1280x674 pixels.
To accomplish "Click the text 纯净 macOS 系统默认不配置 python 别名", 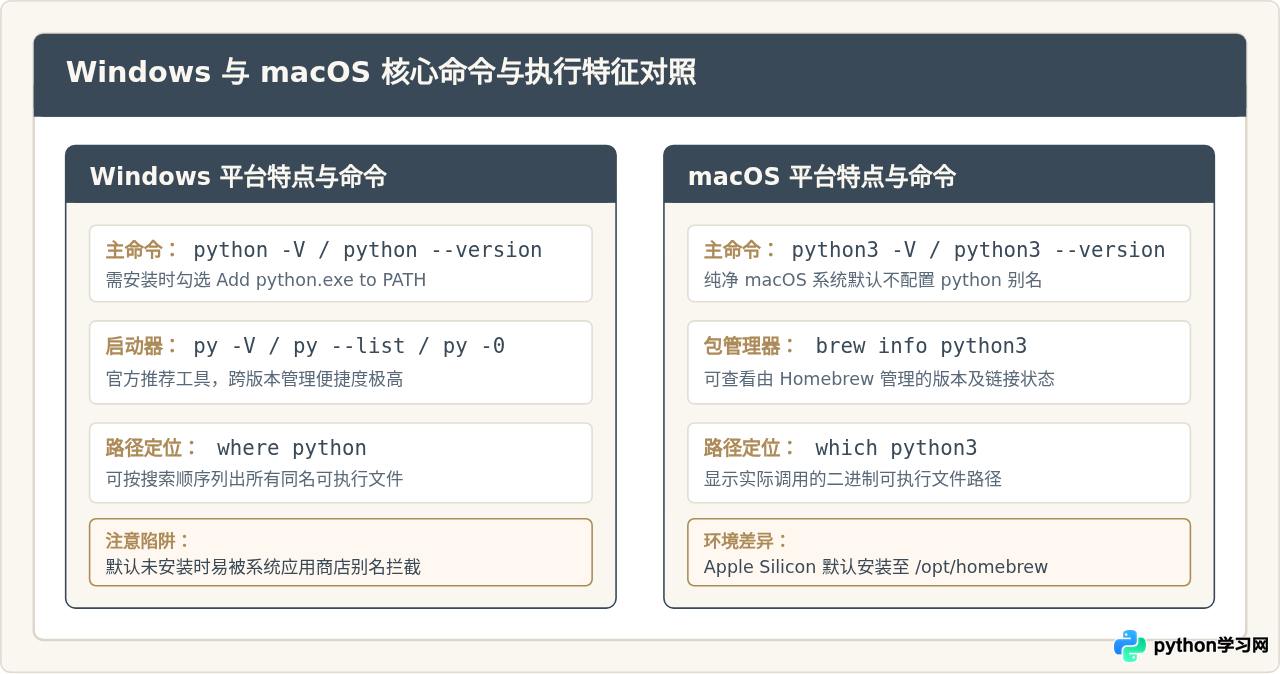I will pos(873,280).
